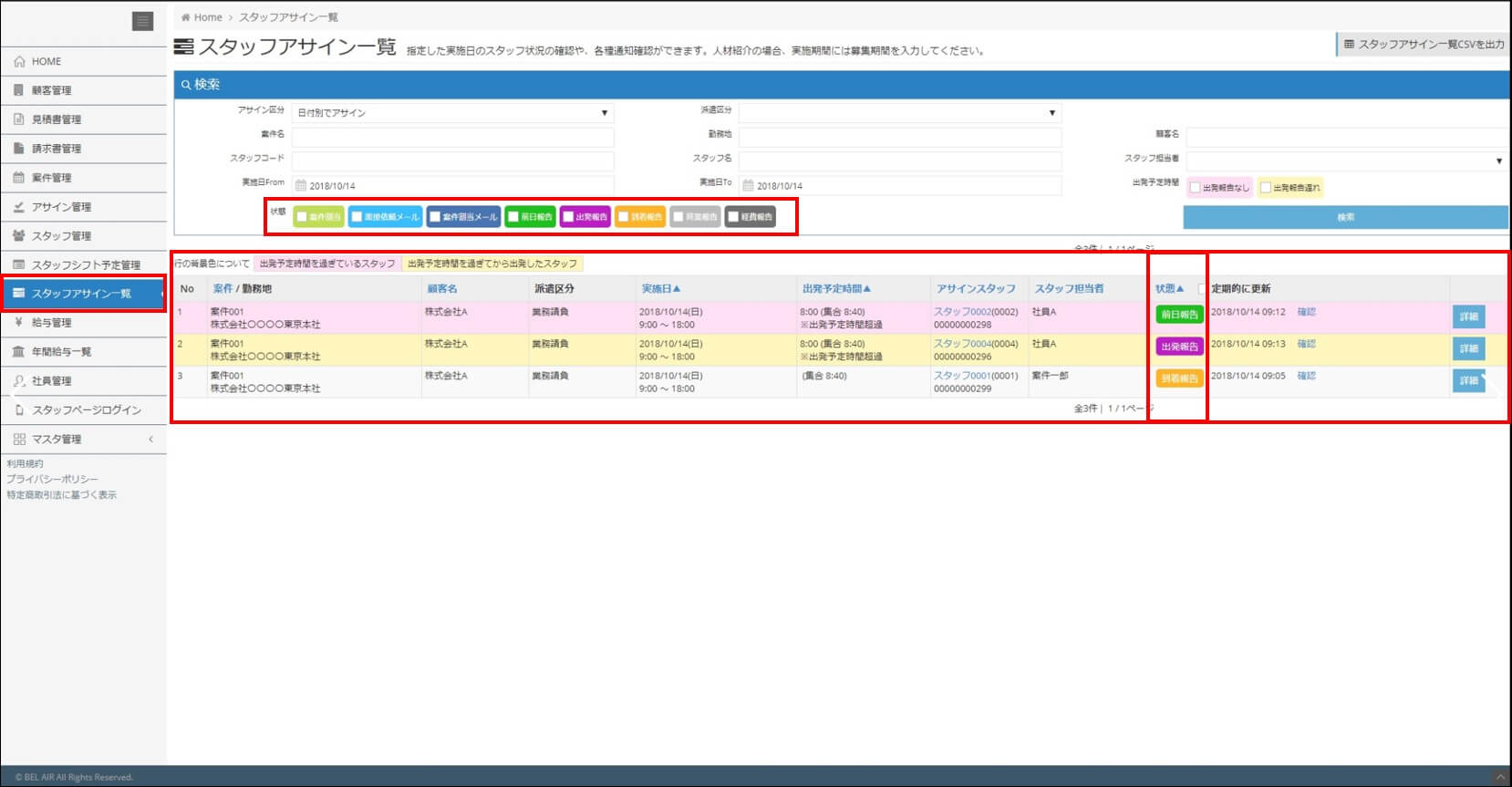Check the 出発報告なし checkbox
The height and width of the screenshot is (787, 1512).
click(1195, 188)
